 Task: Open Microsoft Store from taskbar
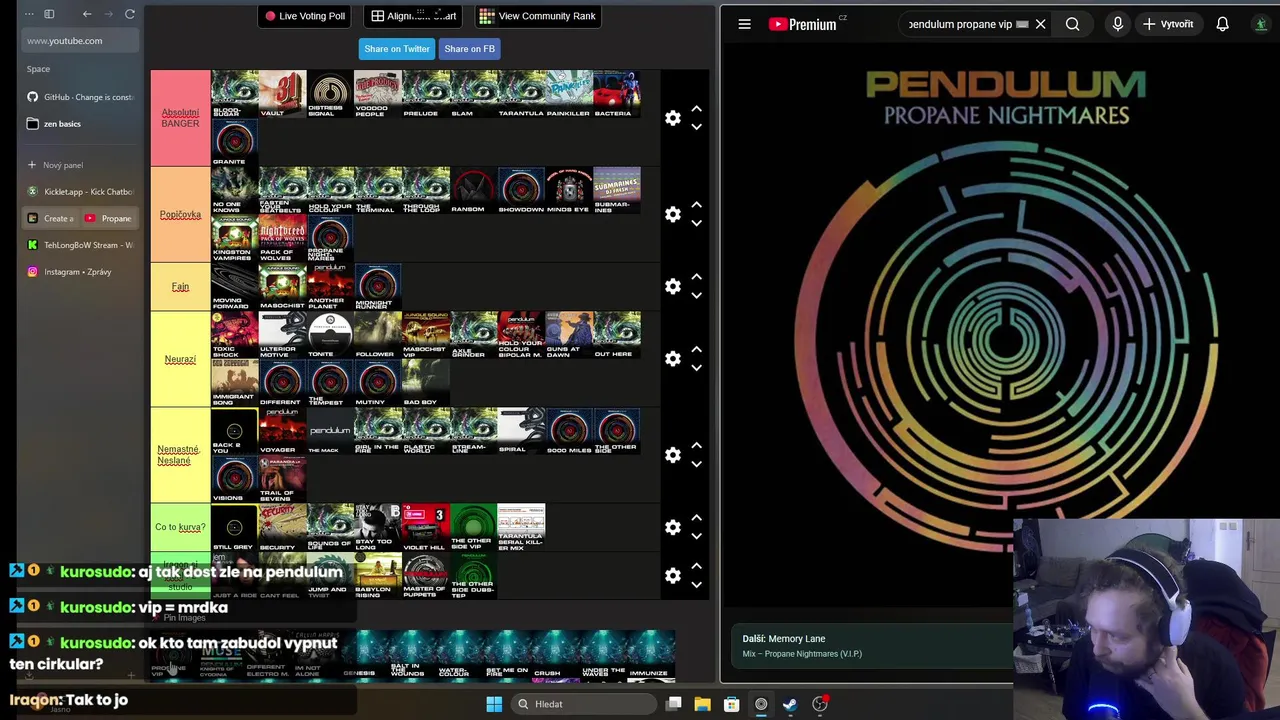[731, 704]
